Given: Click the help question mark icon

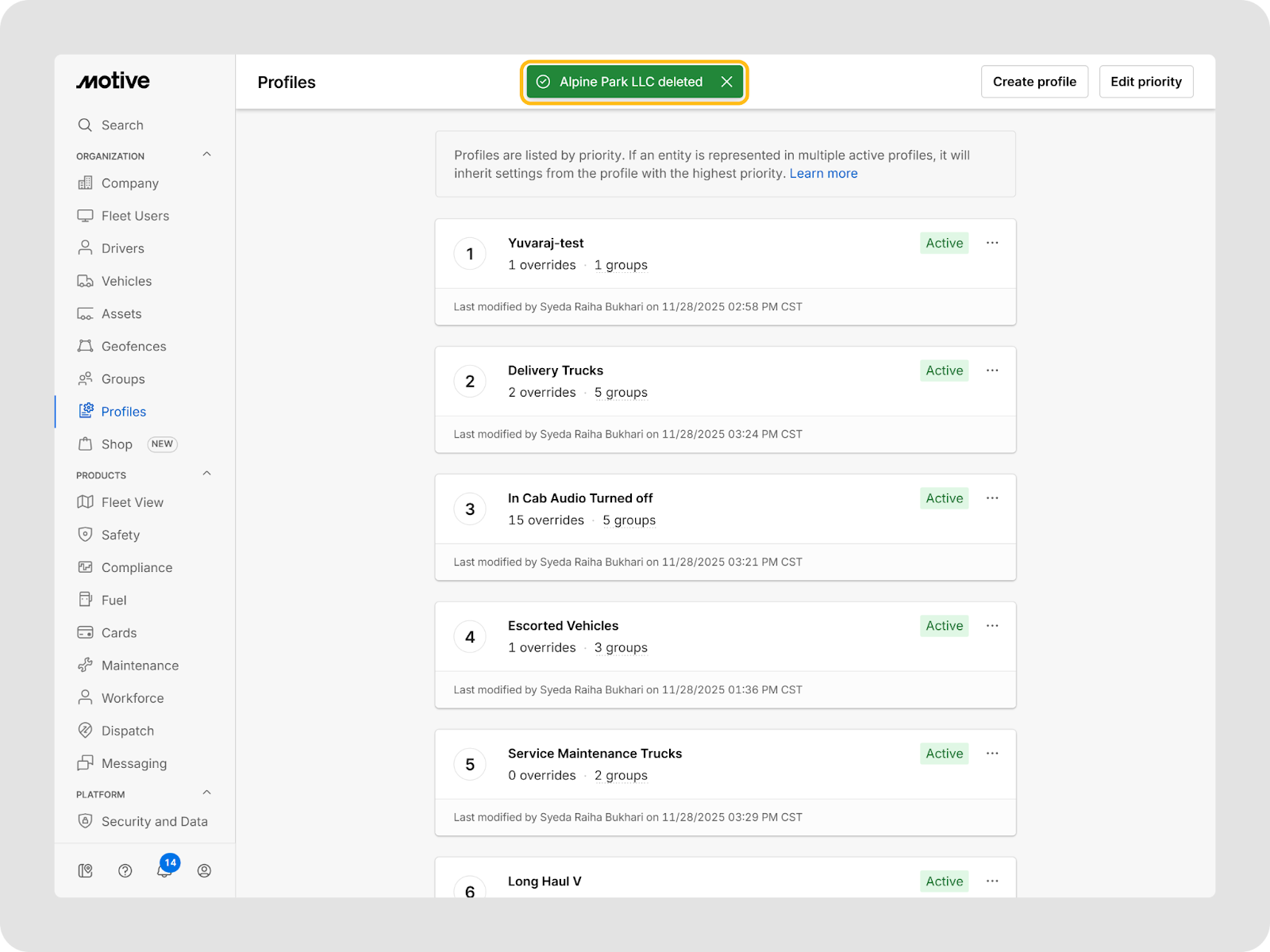Looking at the screenshot, I should point(125,870).
